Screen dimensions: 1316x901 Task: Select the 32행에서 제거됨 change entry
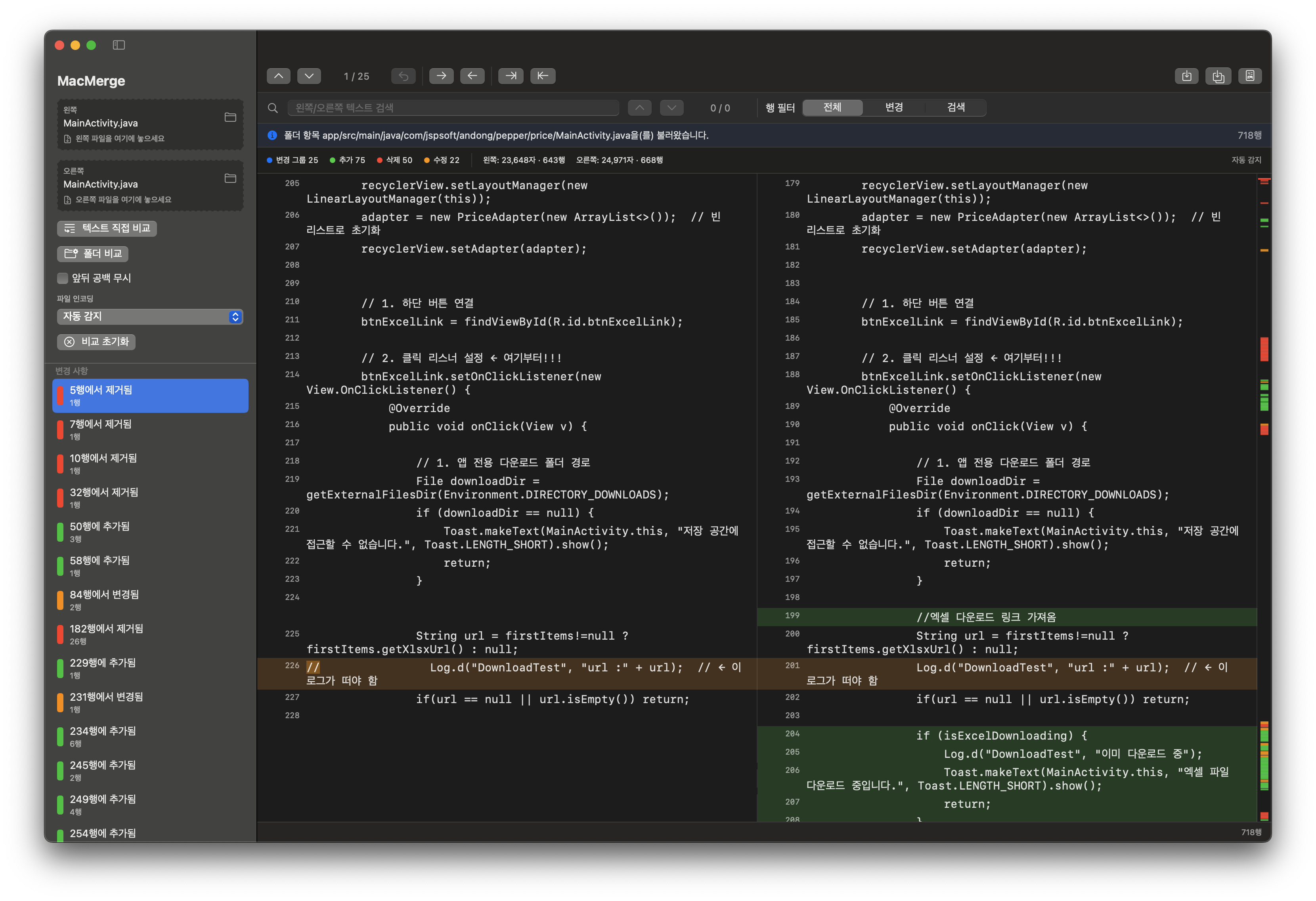(x=150, y=498)
